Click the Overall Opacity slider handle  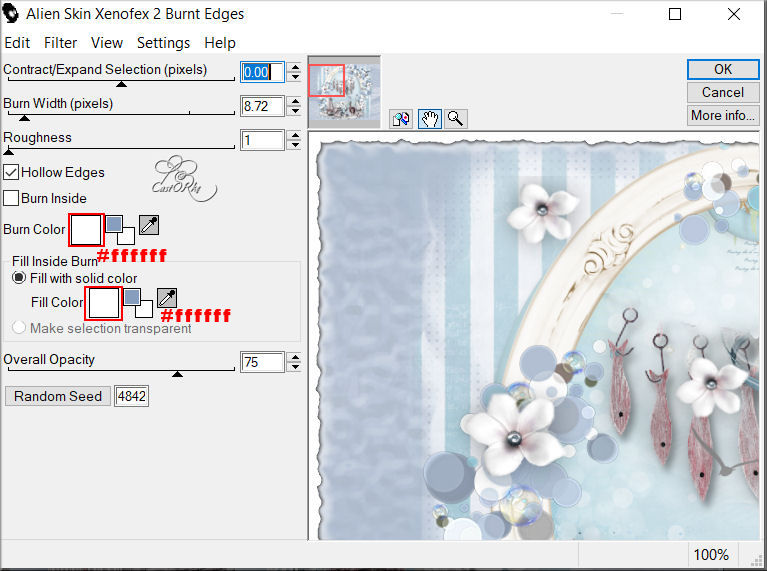178,374
